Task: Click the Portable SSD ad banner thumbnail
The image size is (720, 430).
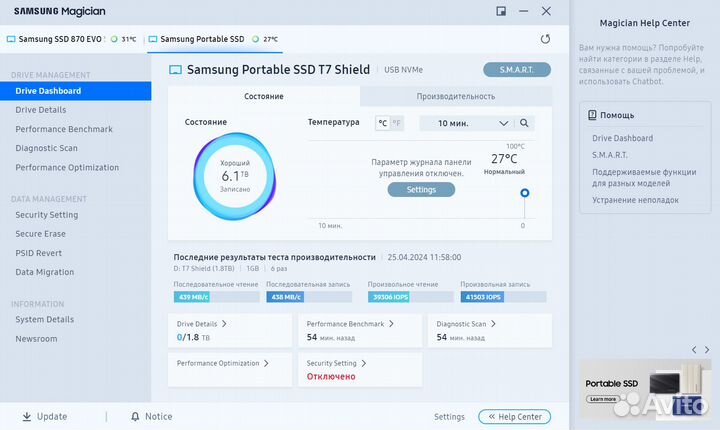Action: point(645,389)
